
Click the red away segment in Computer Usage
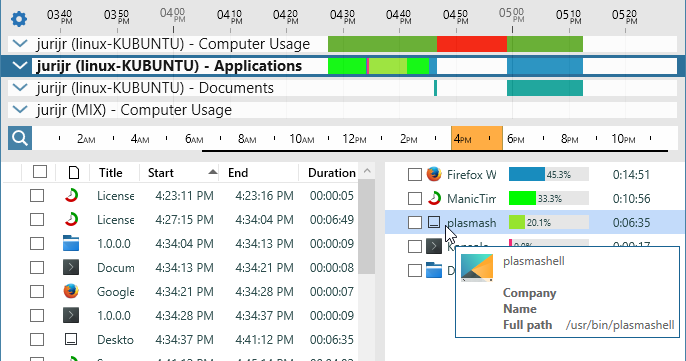tap(472, 44)
